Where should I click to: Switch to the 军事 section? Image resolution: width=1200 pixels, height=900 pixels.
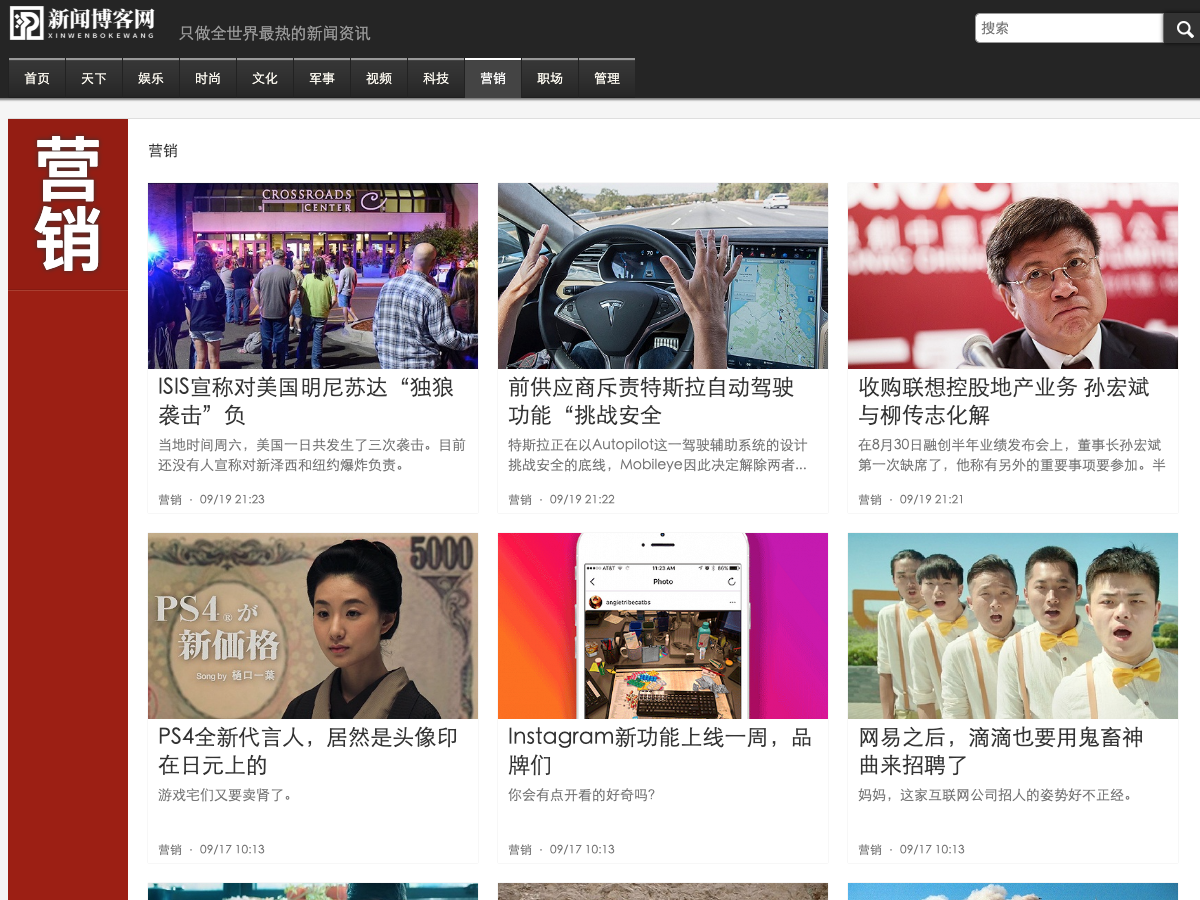322,79
